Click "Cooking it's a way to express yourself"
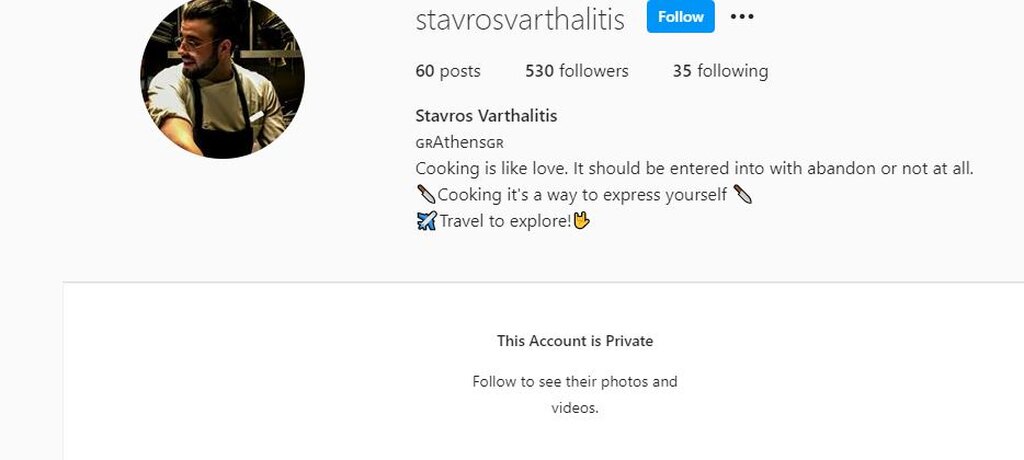Image resolution: width=1024 pixels, height=460 pixels. coord(582,195)
